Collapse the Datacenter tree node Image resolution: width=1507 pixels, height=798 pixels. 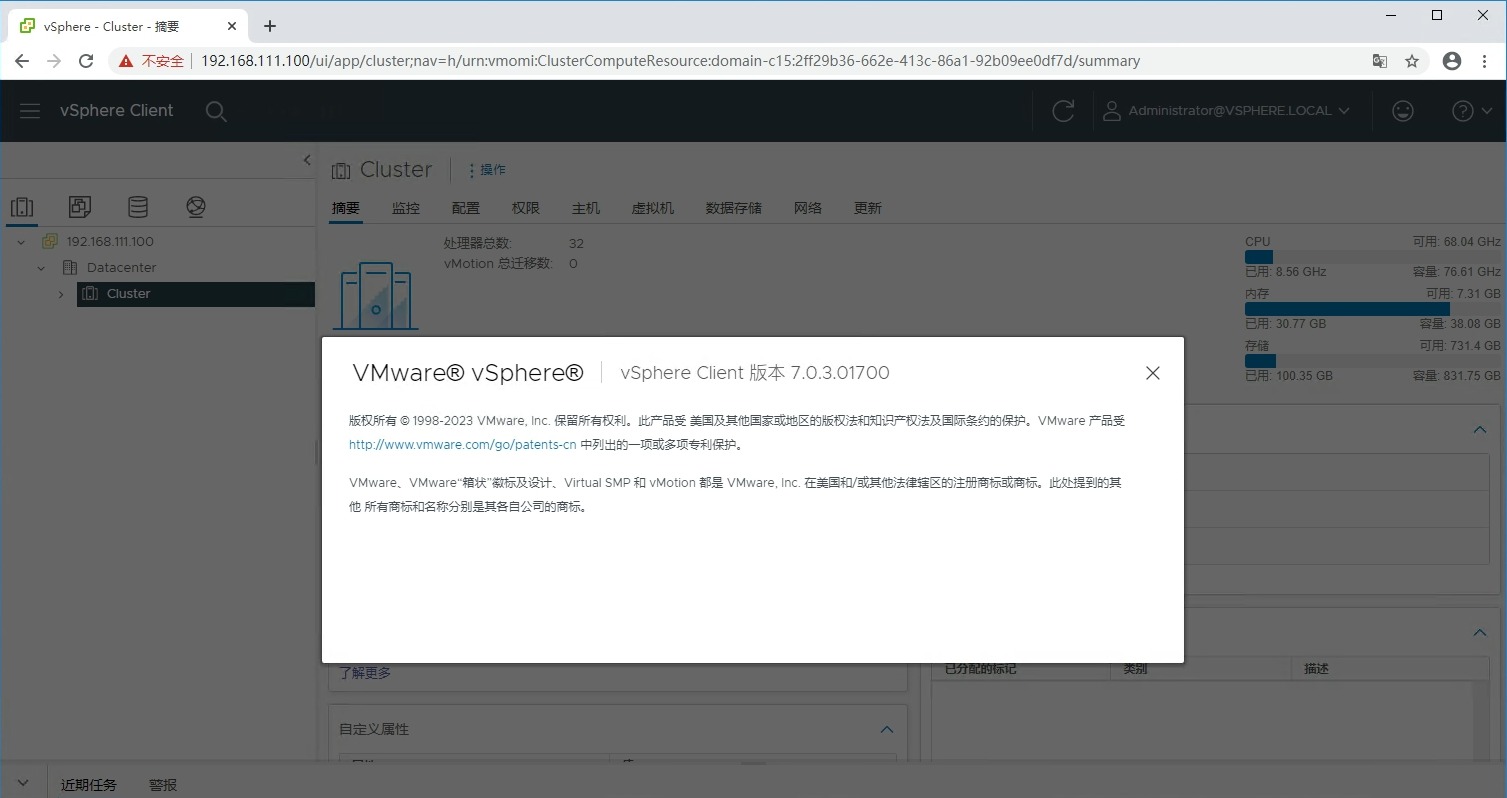pos(41,268)
